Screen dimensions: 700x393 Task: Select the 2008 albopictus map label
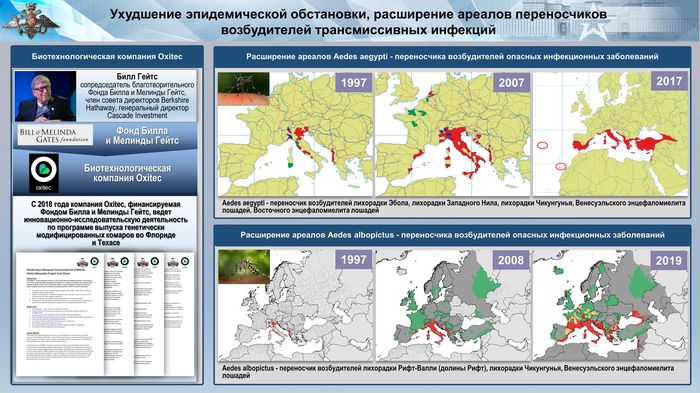[x=511, y=260]
